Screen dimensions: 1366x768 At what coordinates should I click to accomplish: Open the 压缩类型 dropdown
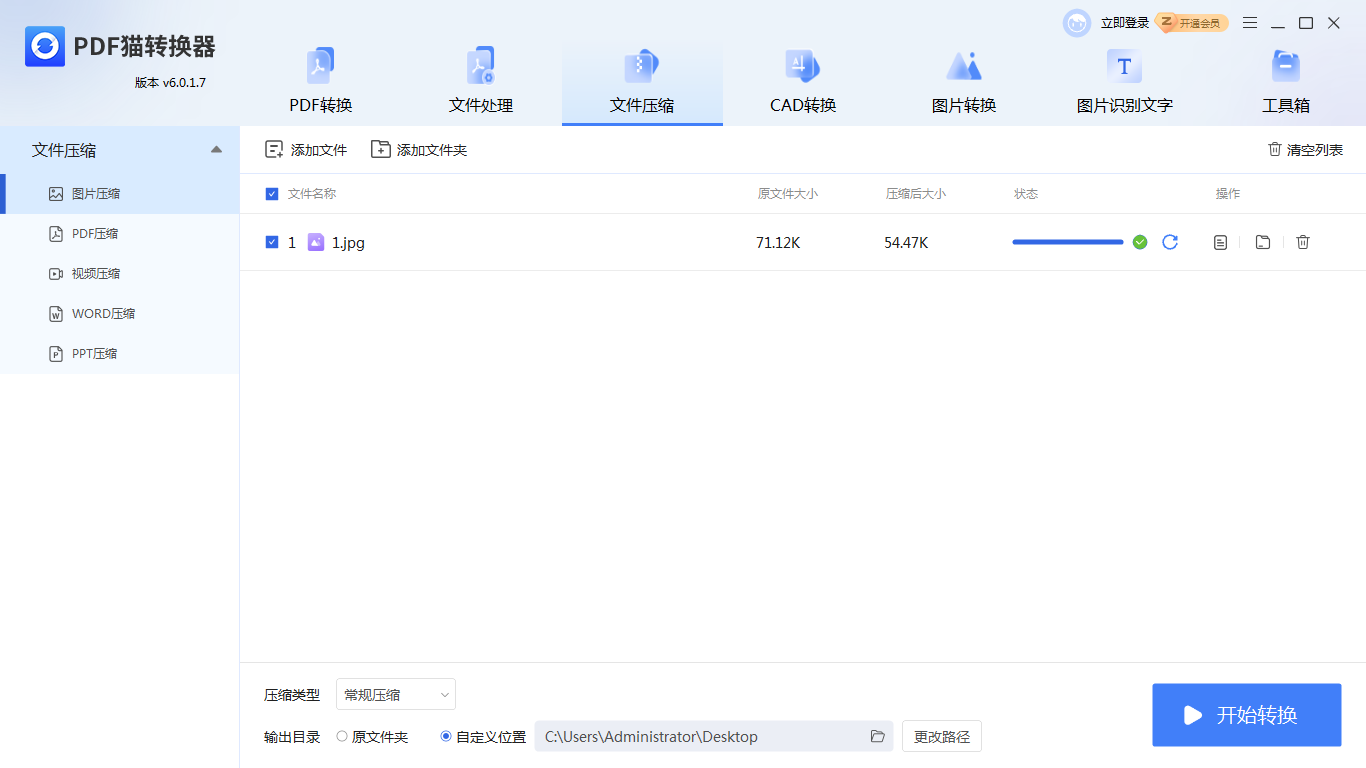pos(396,694)
